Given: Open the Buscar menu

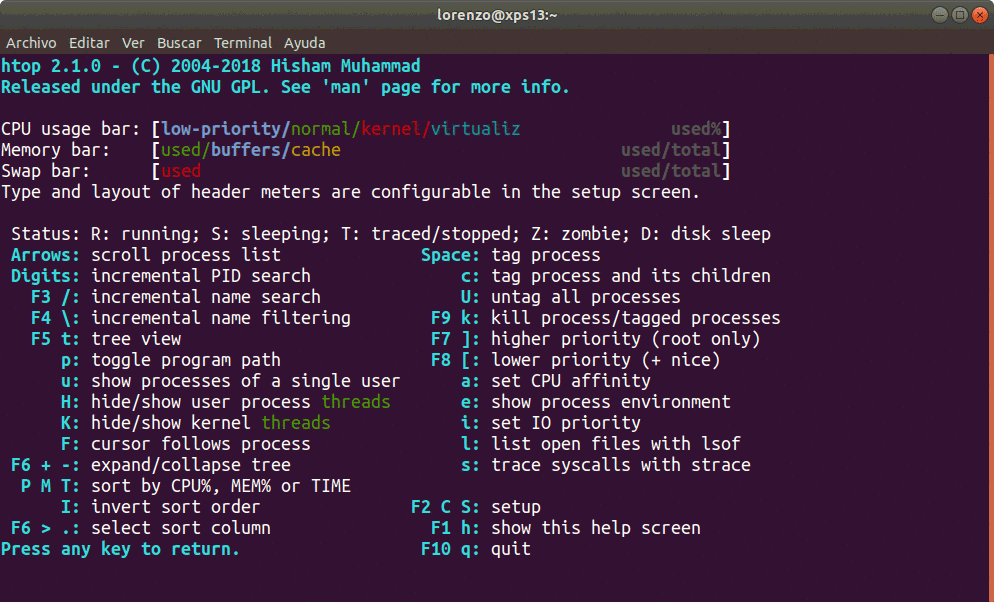Looking at the screenshot, I should pyautogui.click(x=179, y=43).
